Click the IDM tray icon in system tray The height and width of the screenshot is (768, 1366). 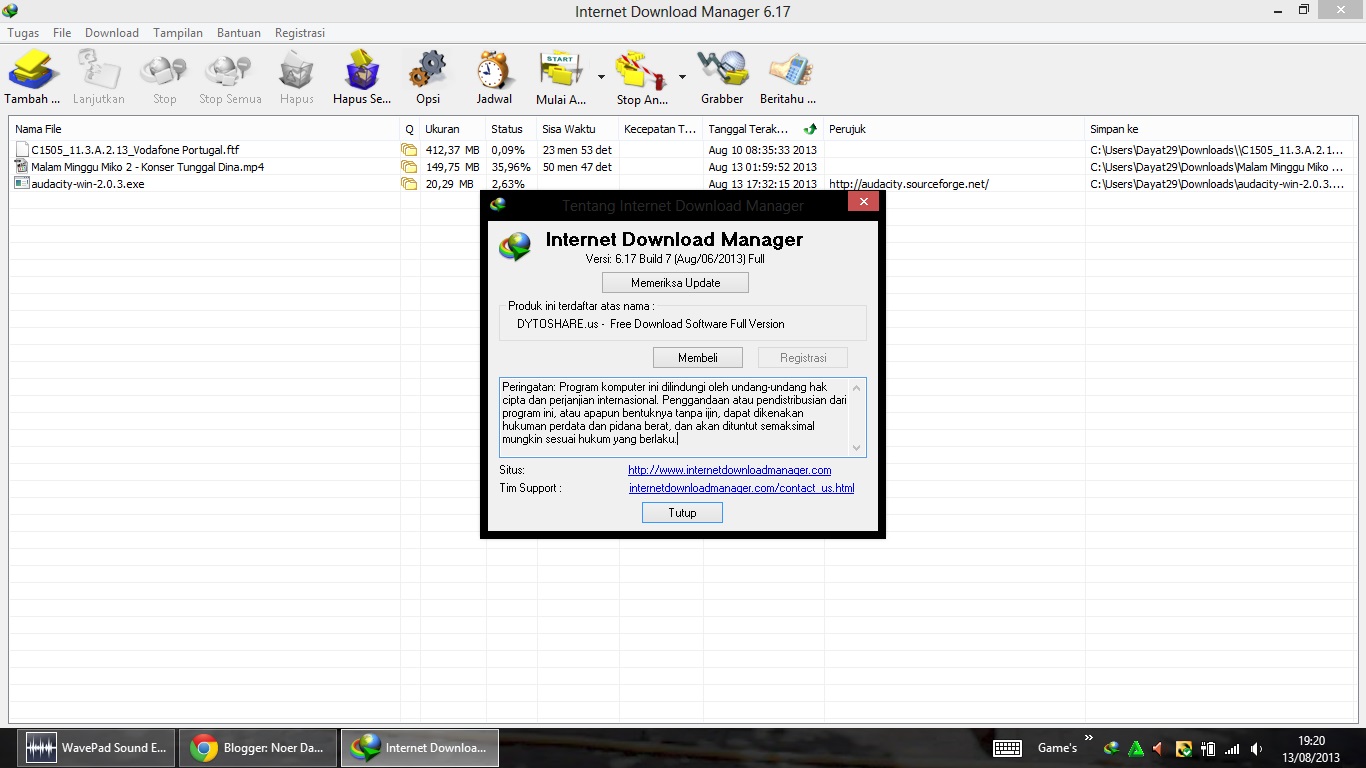click(x=1111, y=748)
